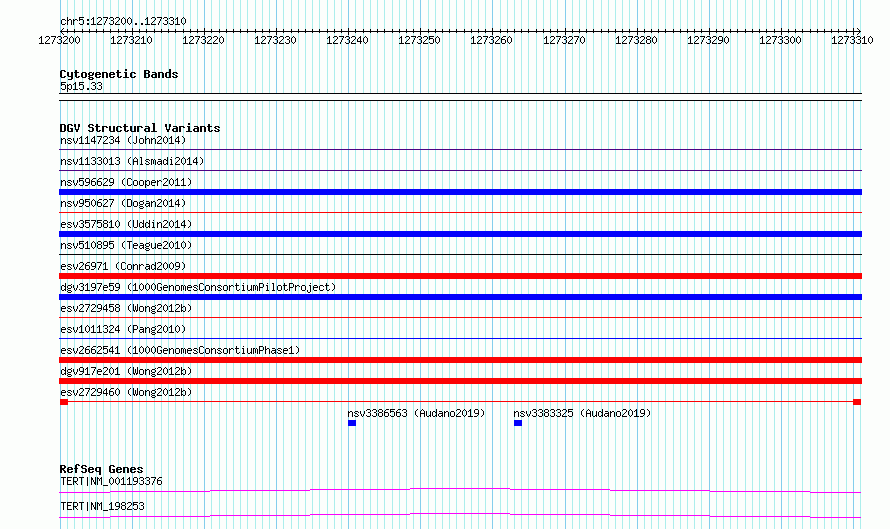Click the left red end block of esv2729460
Viewport: 890px width, 529px height.
coord(64,402)
